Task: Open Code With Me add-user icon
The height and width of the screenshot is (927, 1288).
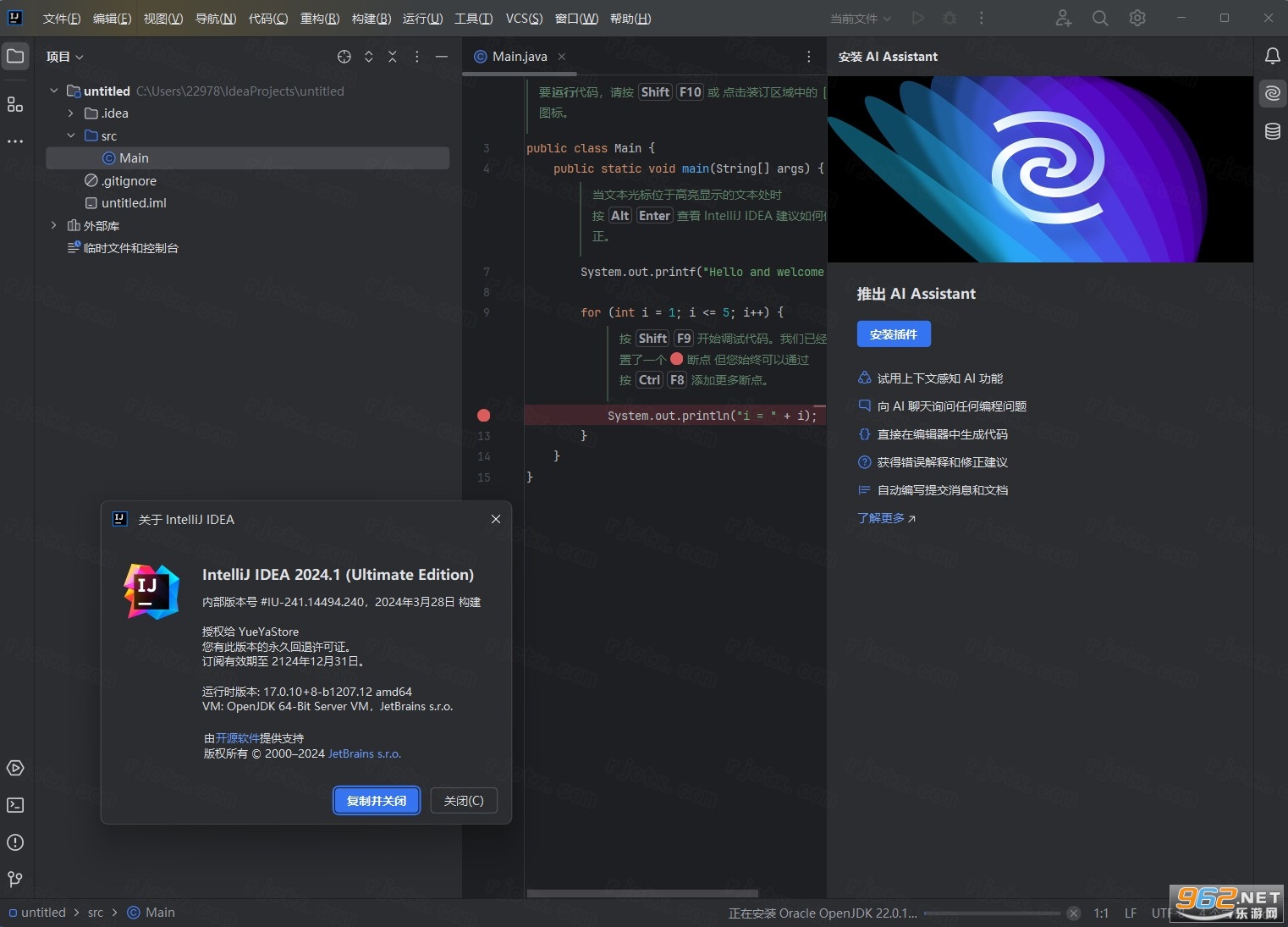Action: coord(1064,18)
